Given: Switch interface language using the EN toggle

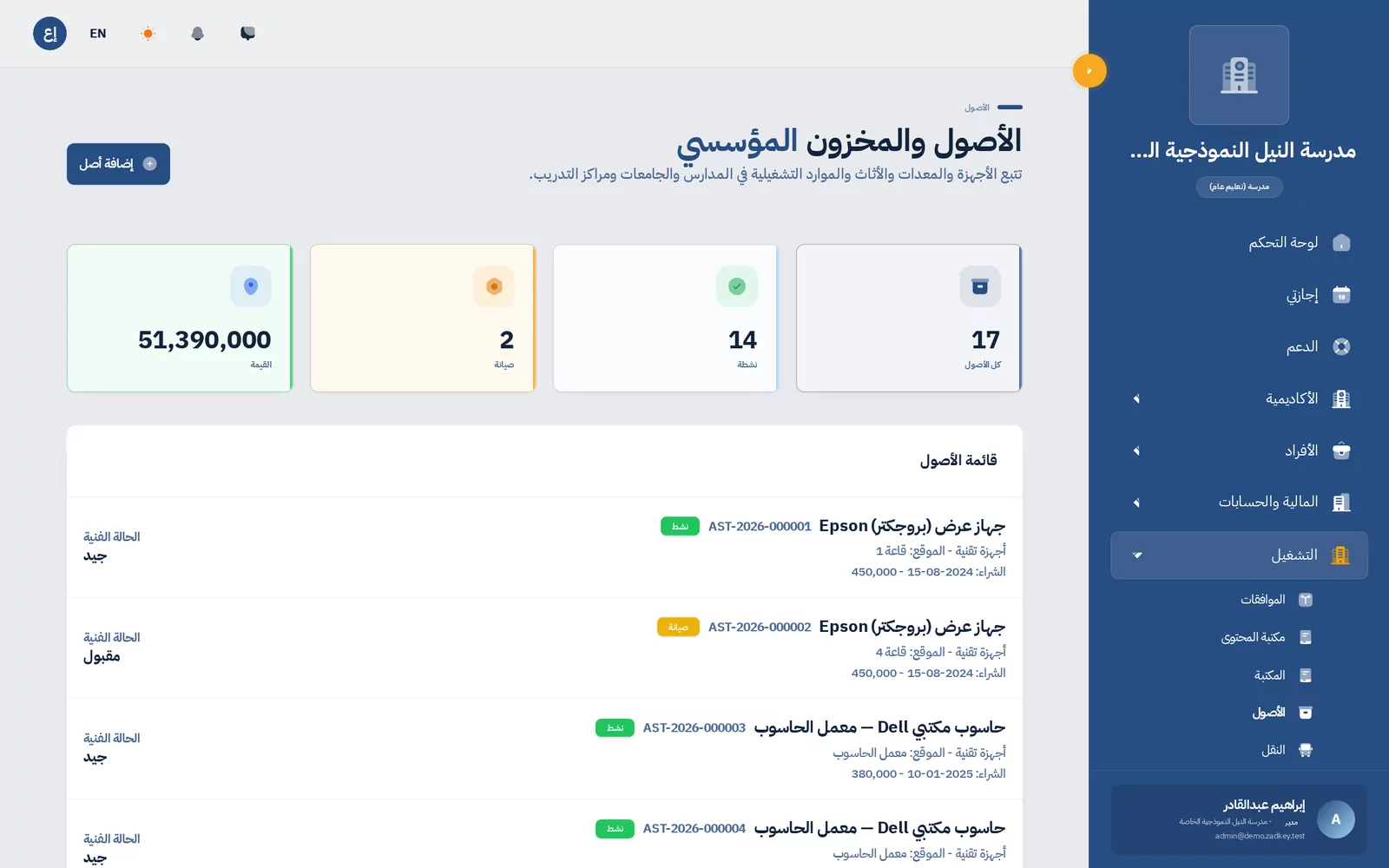Looking at the screenshot, I should (98, 34).
